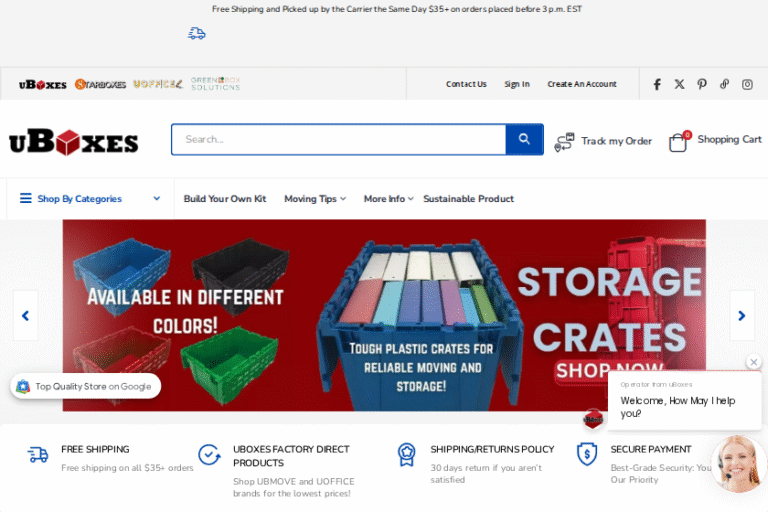The width and height of the screenshot is (768, 512).
Task: Open the Pinterest social icon
Action: pos(702,84)
